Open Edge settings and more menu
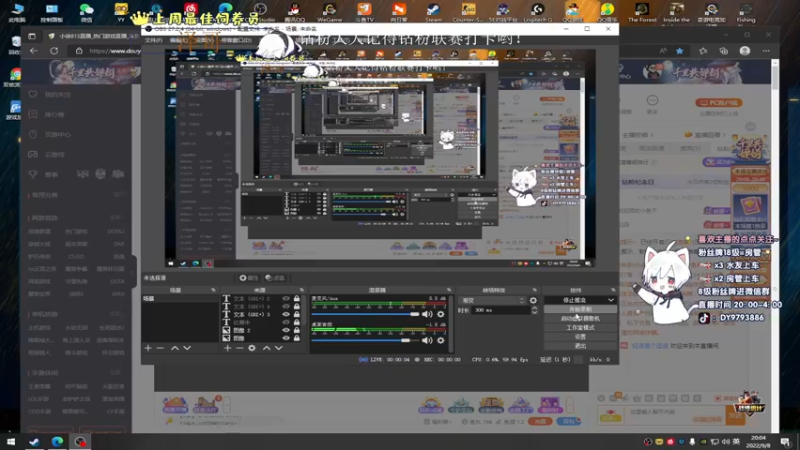This screenshot has width=800, height=450. [766, 51]
